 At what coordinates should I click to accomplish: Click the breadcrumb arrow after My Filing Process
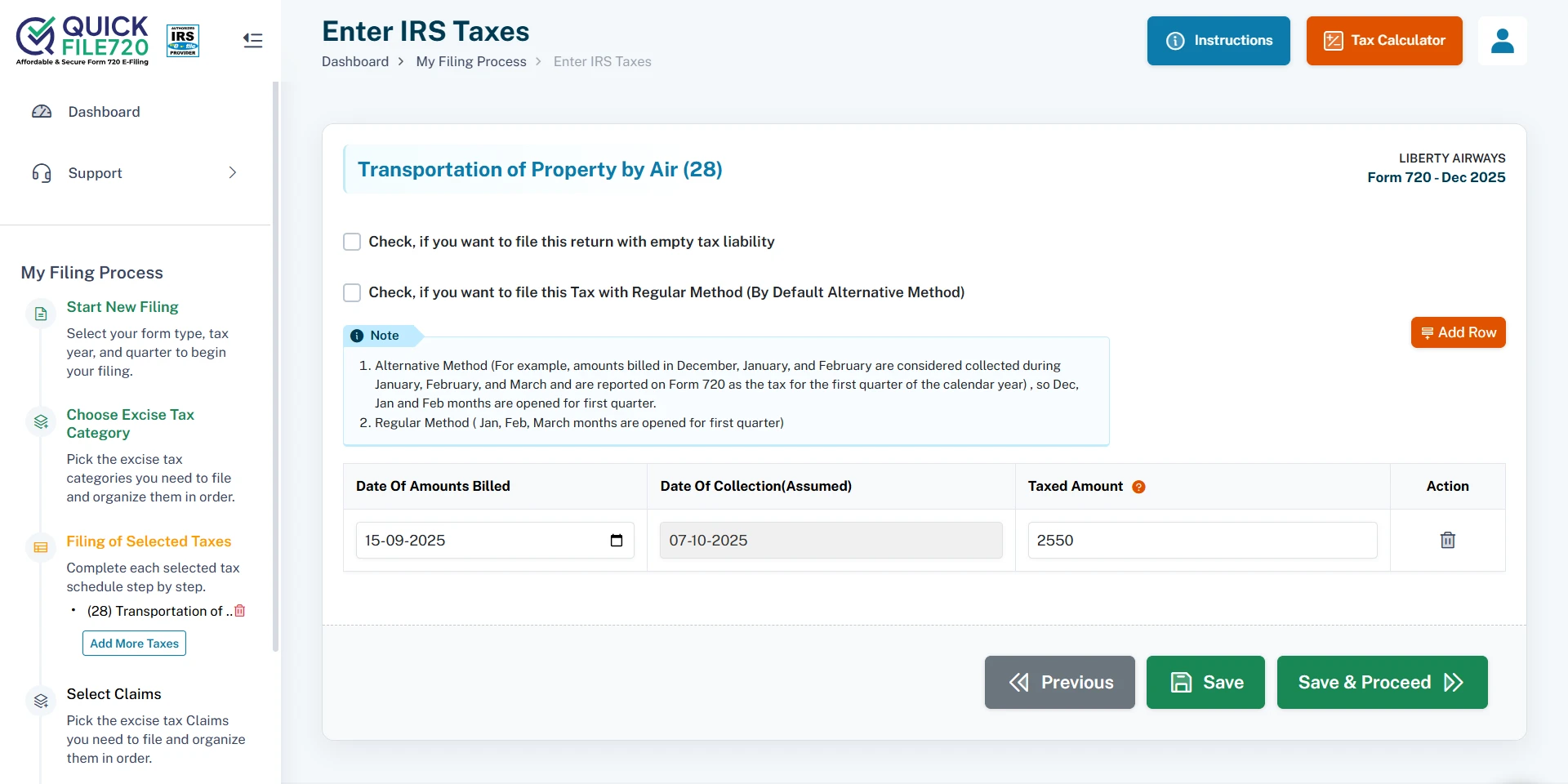click(x=538, y=61)
